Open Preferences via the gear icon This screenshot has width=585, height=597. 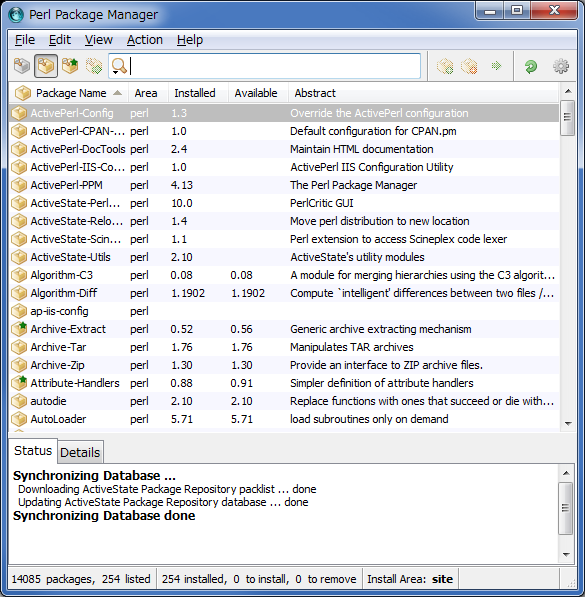click(561, 66)
